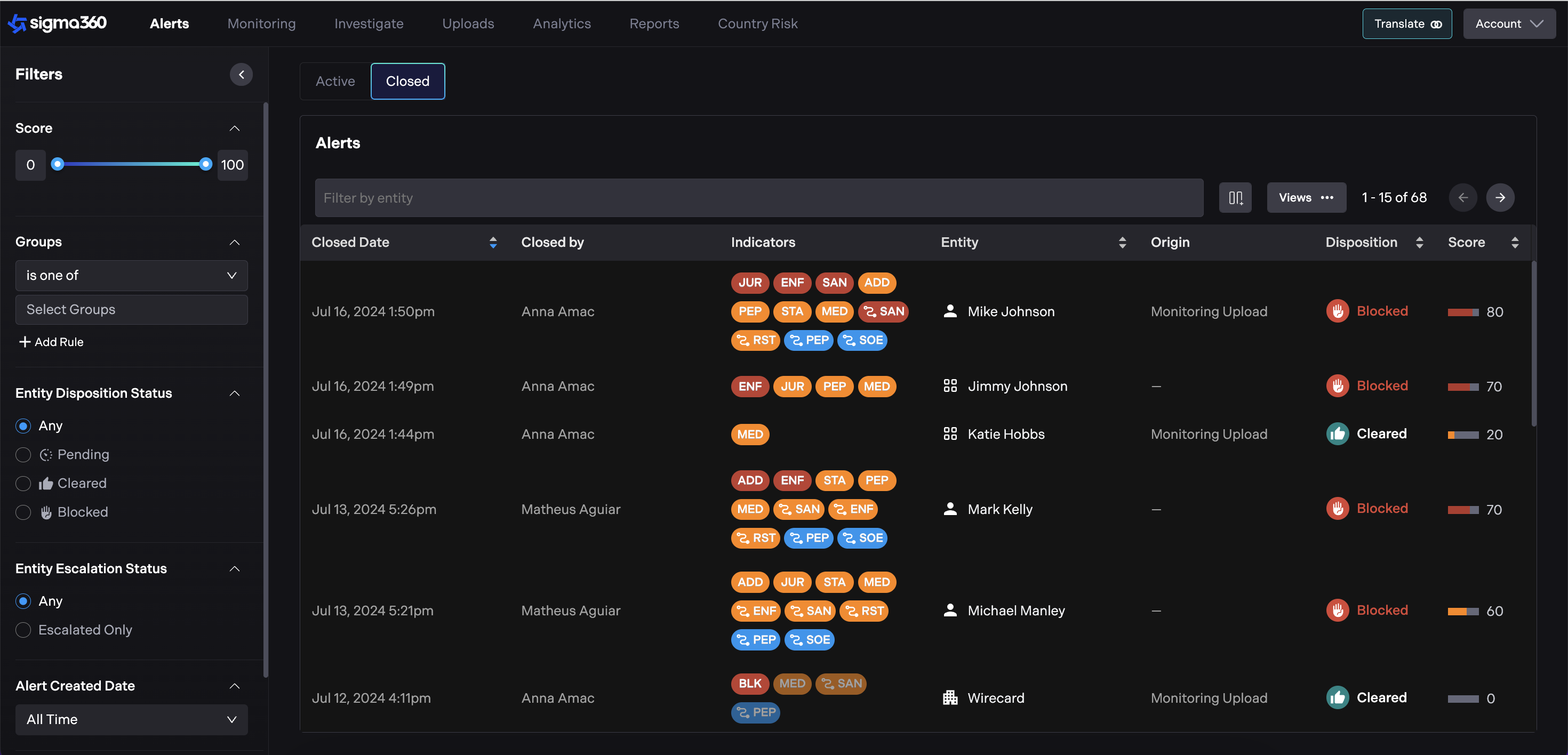This screenshot has width=1568, height=755.
Task: Select Blocked disposition status radio
Action: 23,512
